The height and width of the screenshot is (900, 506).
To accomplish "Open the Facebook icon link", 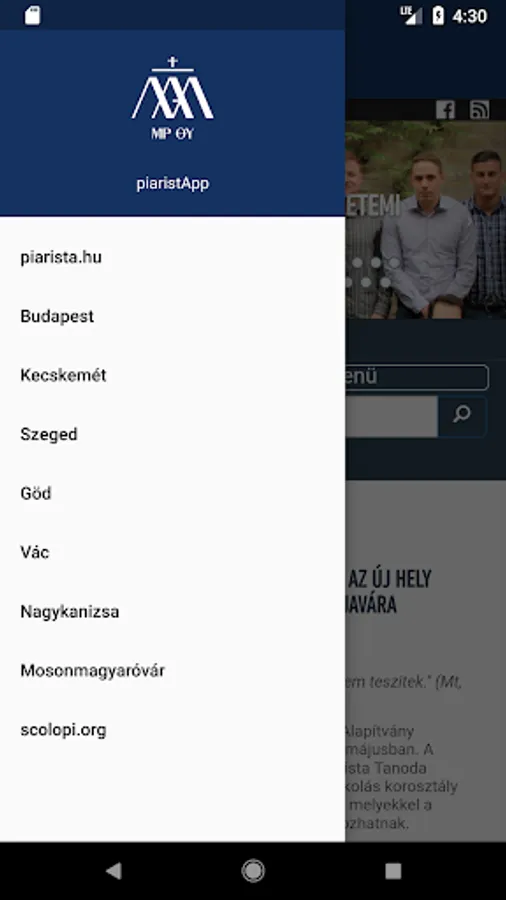I will click(445, 109).
